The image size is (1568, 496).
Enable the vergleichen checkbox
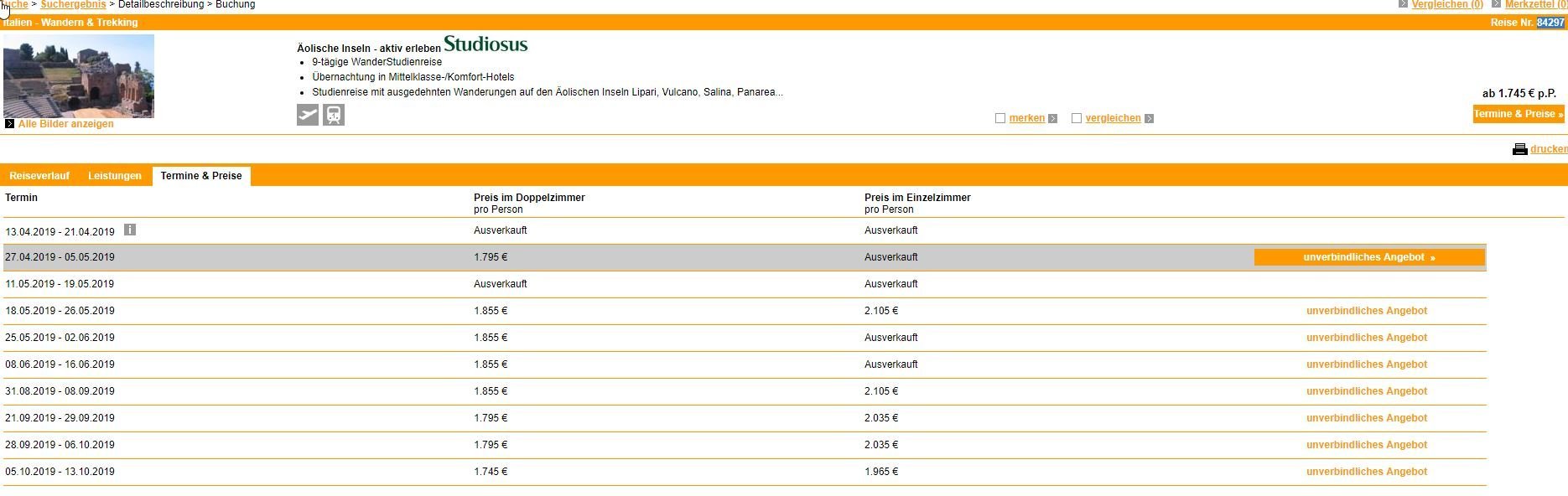point(1077,118)
